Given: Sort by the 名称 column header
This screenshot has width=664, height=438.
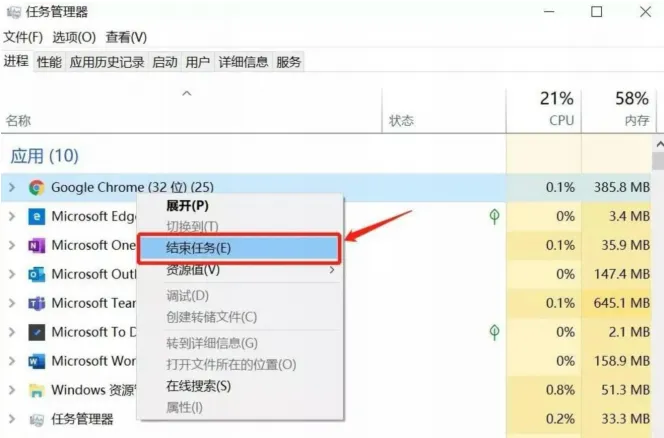Looking at the screenshot, I should click(191, 111).
